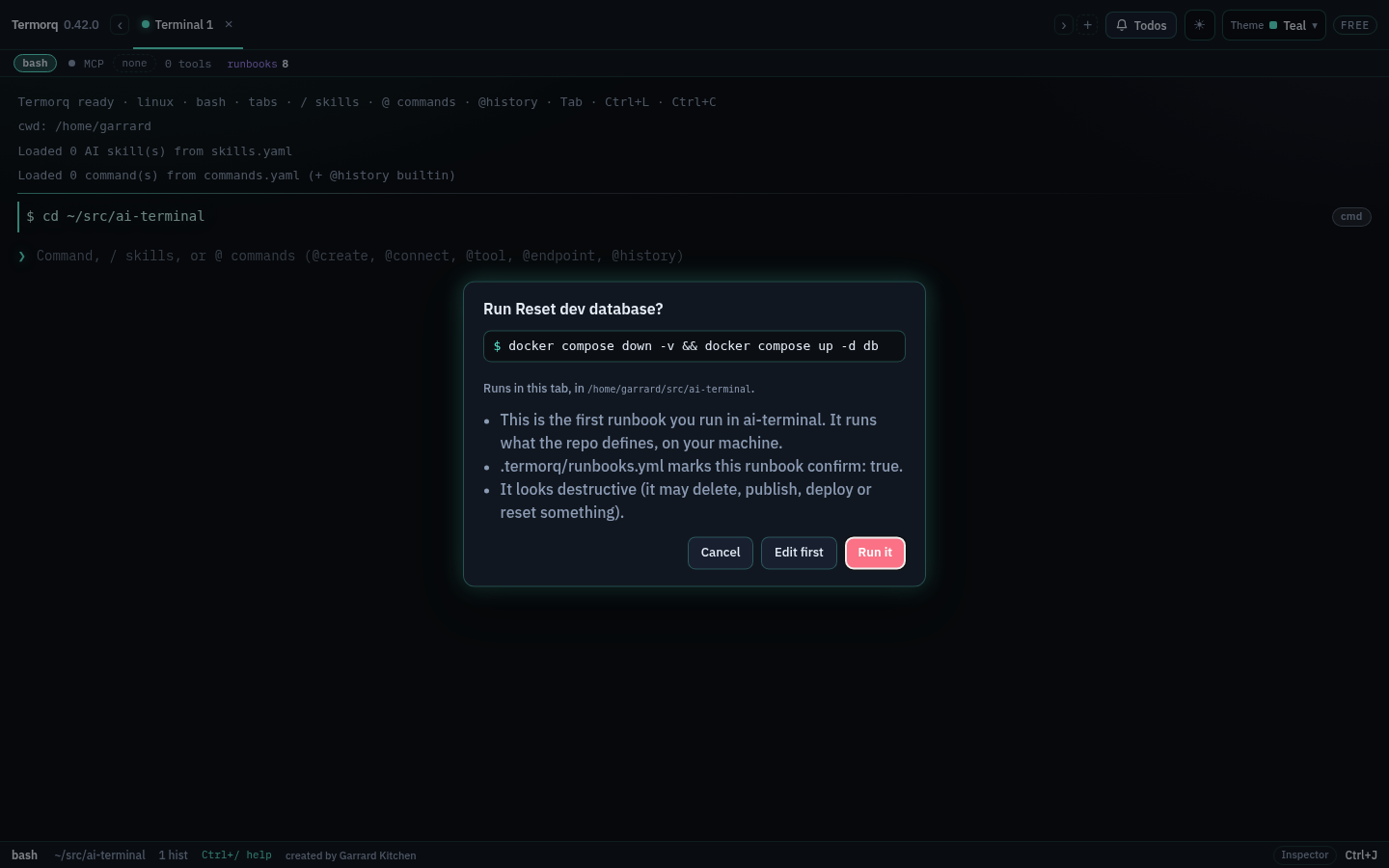
Task: Click the 0 tools label
Action: click(187, 64)
